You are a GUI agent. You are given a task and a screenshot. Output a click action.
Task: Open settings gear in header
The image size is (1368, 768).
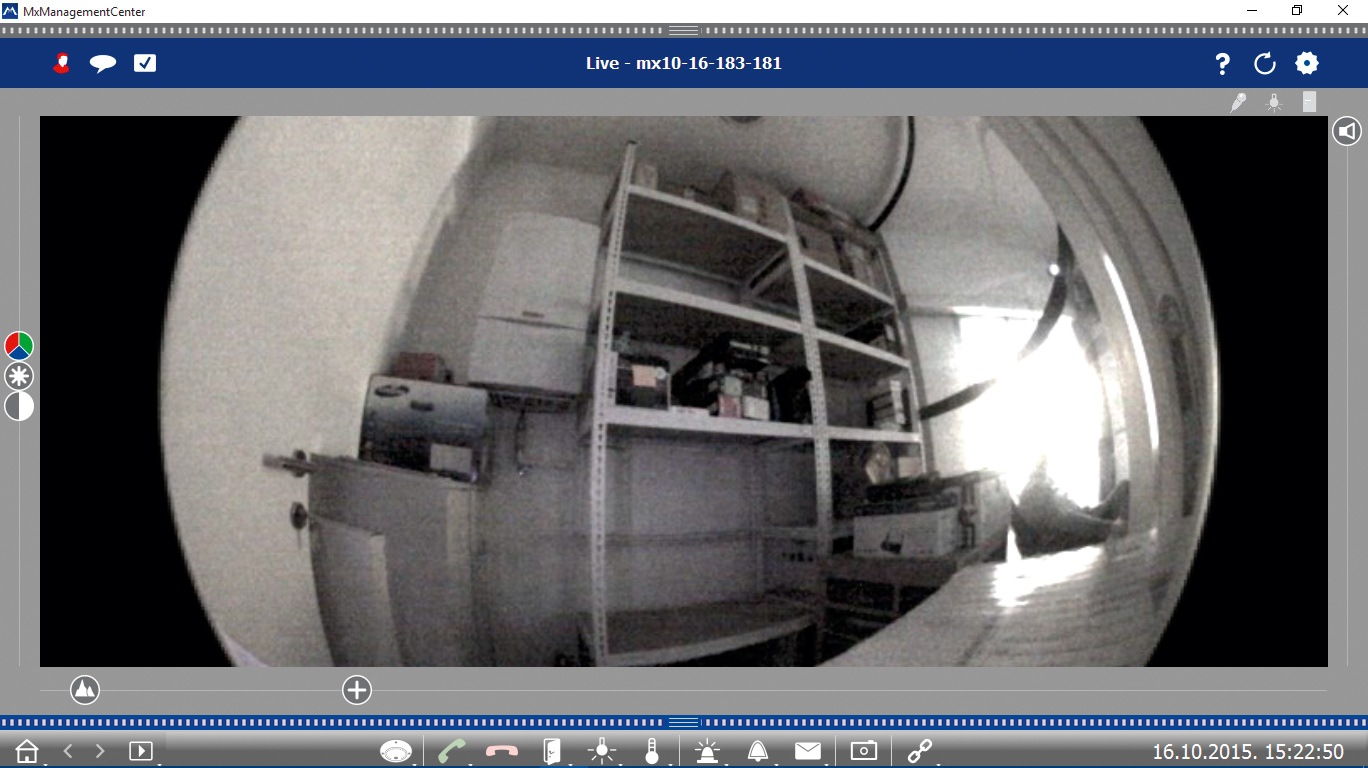[1307, 63]
